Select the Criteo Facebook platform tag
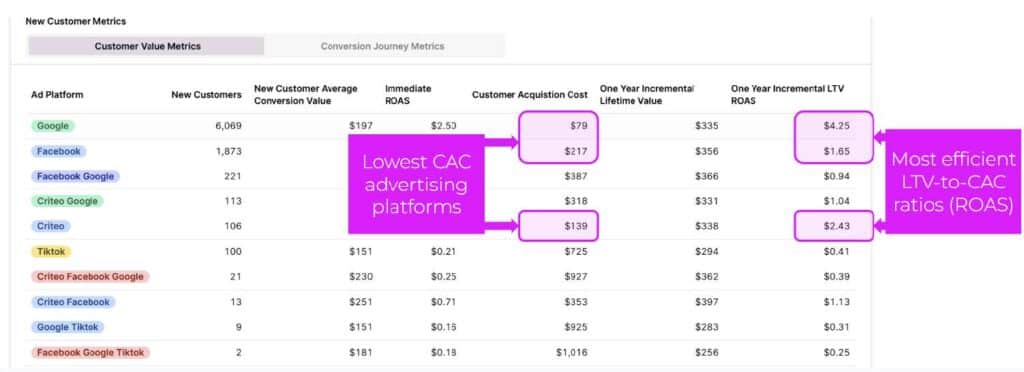The image size is (1024, 372). [x=74, y=302]
